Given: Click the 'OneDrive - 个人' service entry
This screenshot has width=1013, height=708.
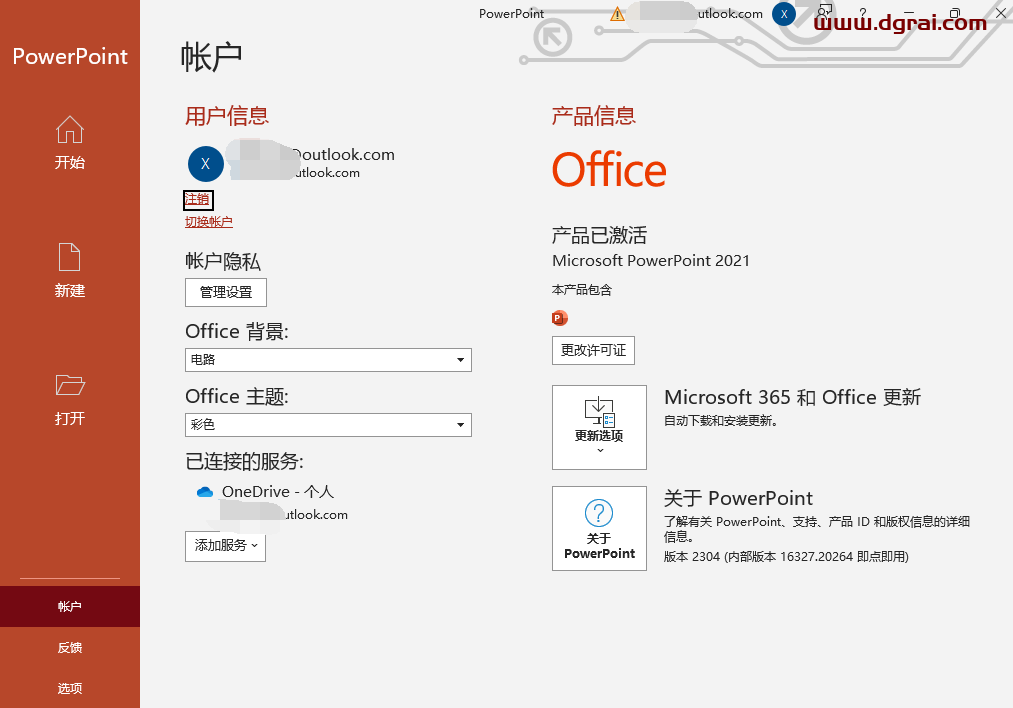Looking at the screenshot, I should 278,492.
